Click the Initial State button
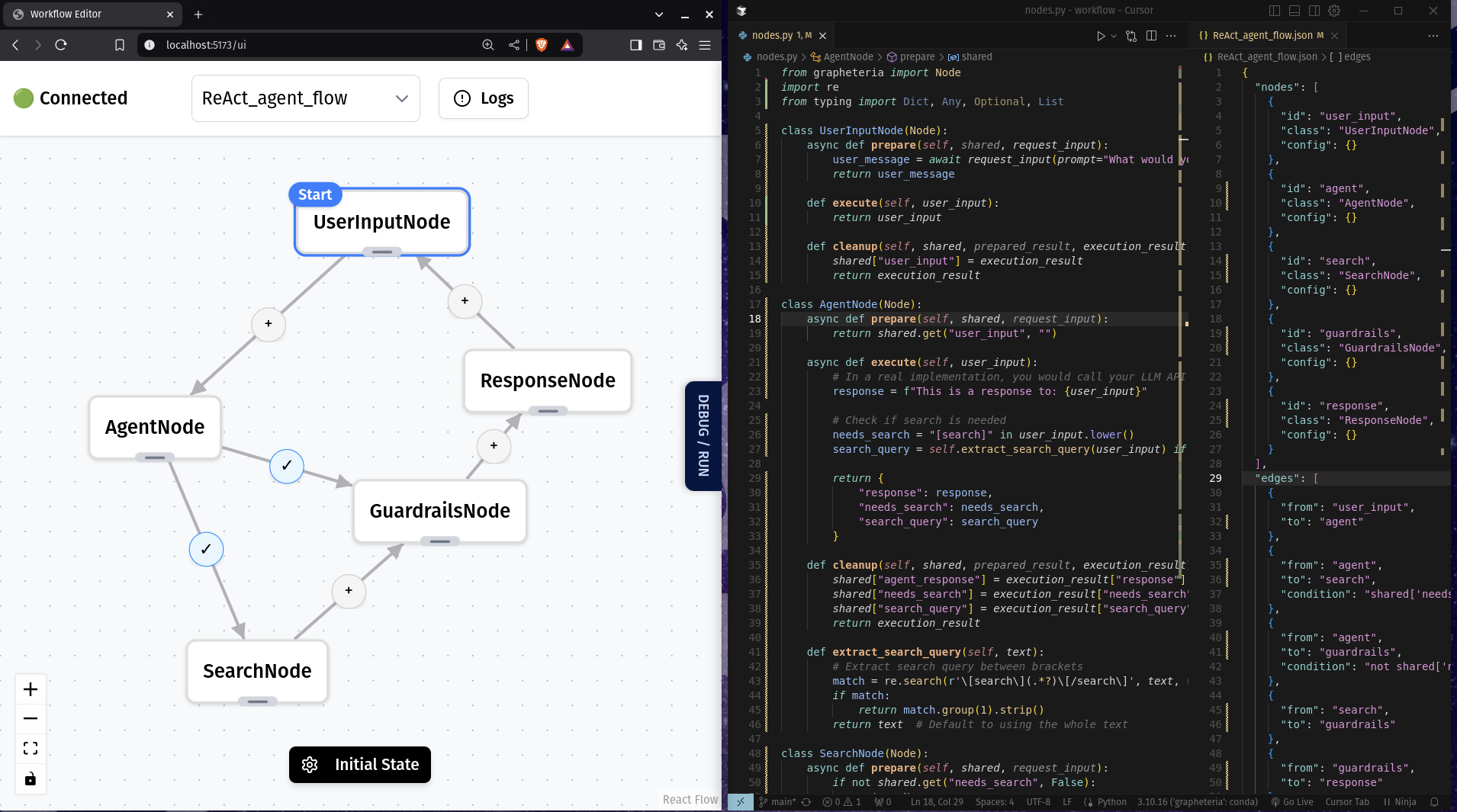 coord(359,764)
